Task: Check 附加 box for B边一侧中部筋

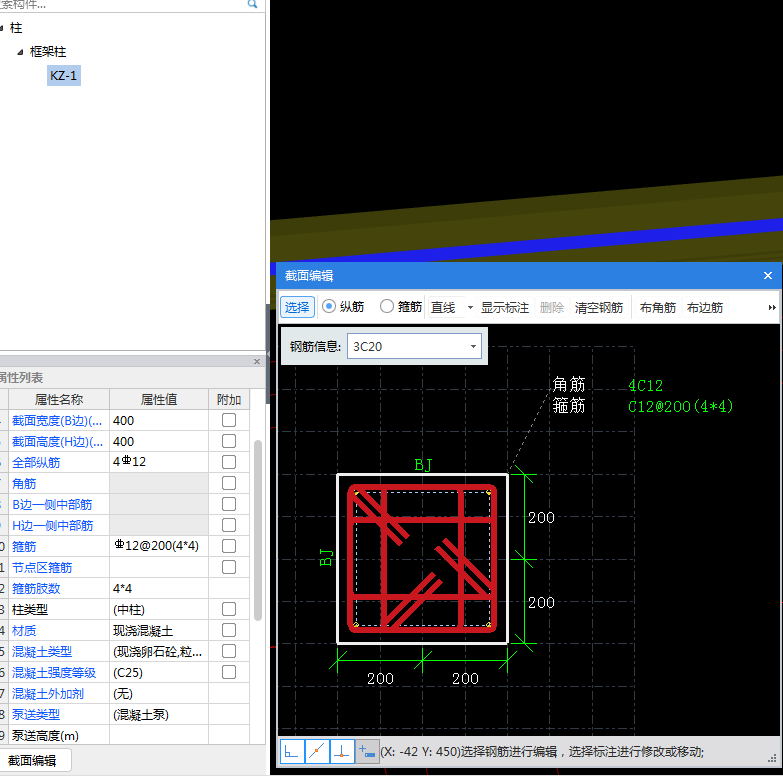Action: (x=229, y=504)
